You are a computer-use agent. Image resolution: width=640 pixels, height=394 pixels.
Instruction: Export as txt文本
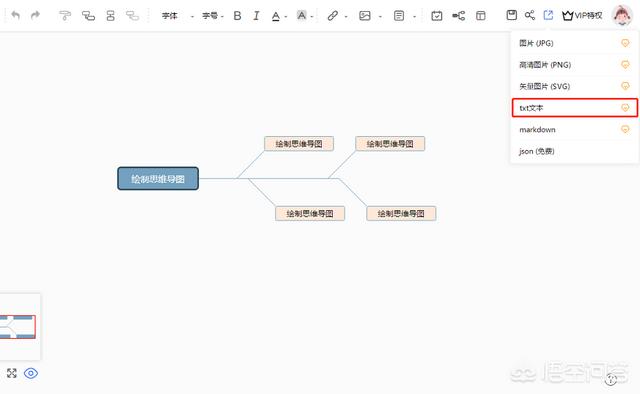point(574,108)
